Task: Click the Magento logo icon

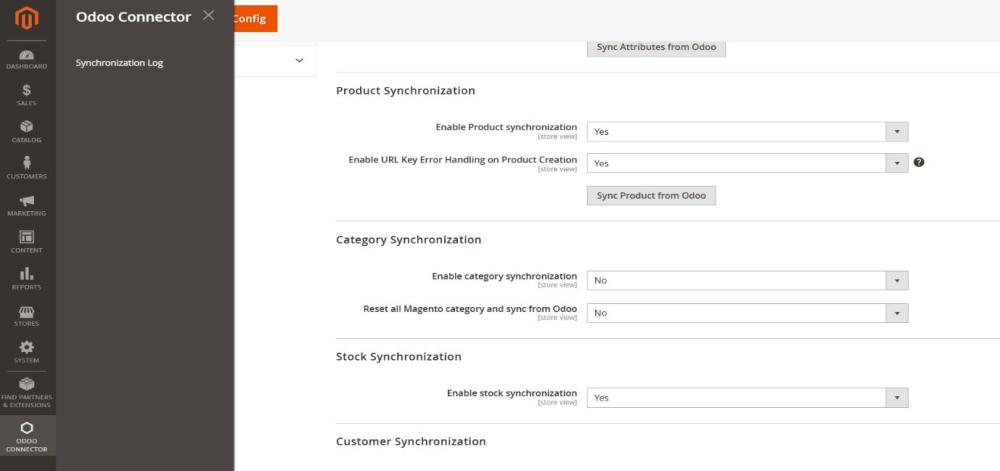Action: 27,18
